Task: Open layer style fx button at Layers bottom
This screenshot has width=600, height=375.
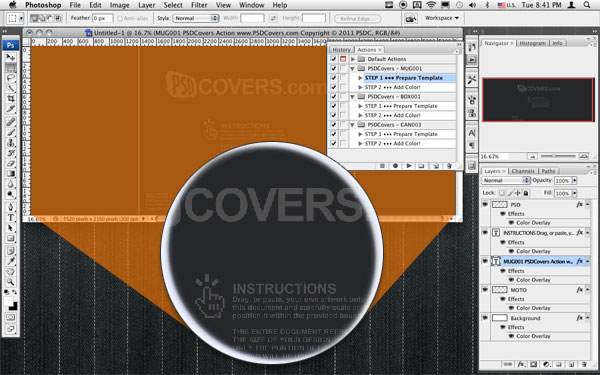Action: tap(520, 364)
